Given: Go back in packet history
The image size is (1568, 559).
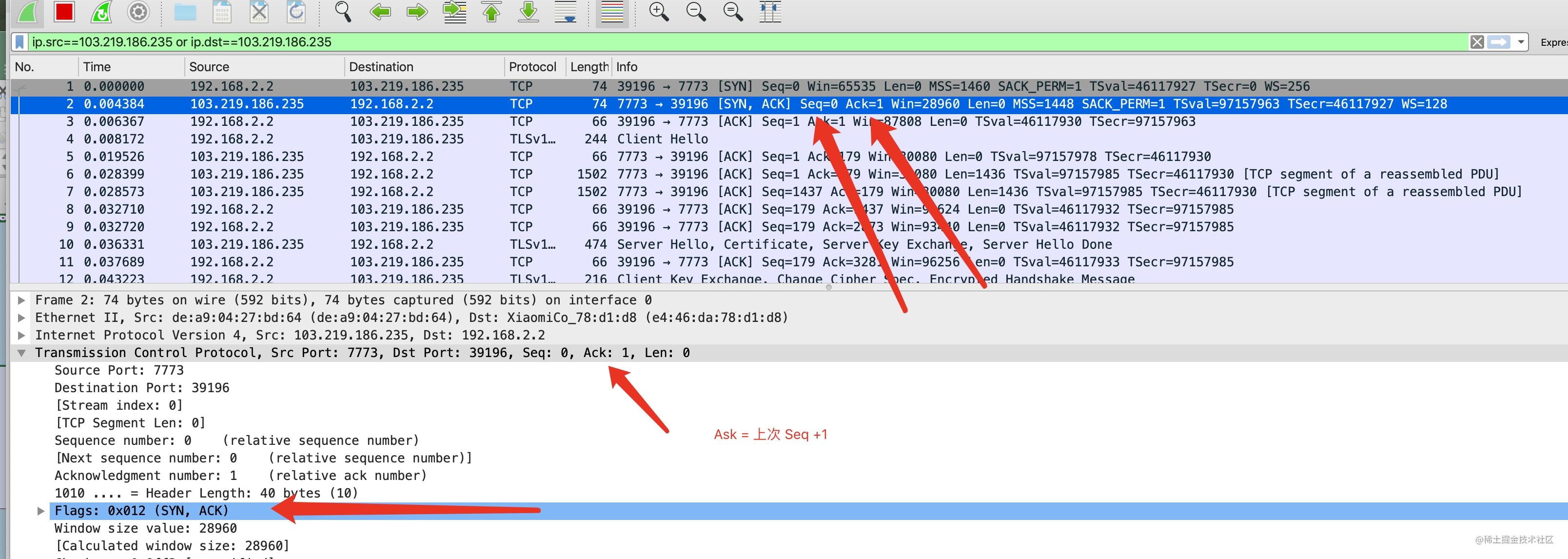Looking at the screenshot, I should point(380,12).
